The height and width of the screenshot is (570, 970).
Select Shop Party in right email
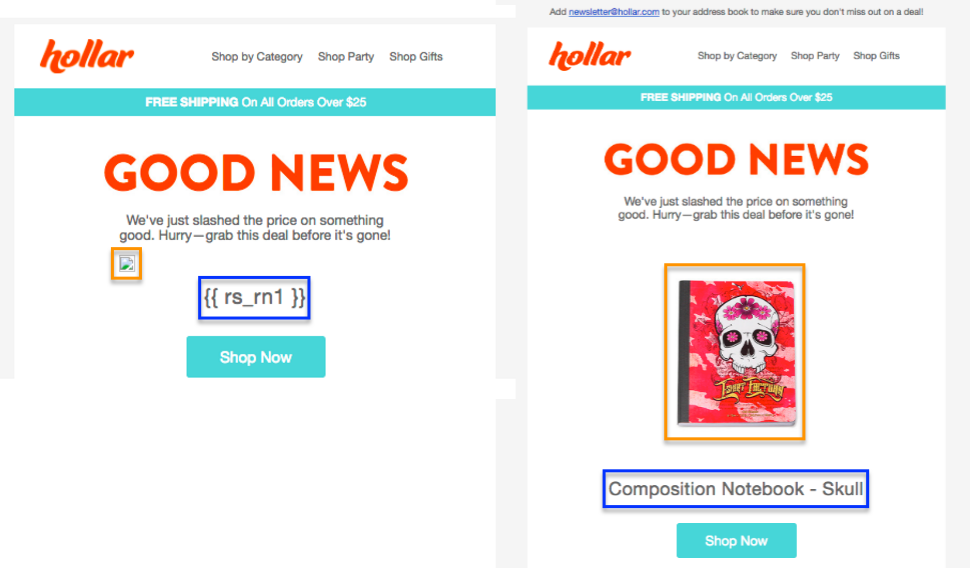[815, 56]
